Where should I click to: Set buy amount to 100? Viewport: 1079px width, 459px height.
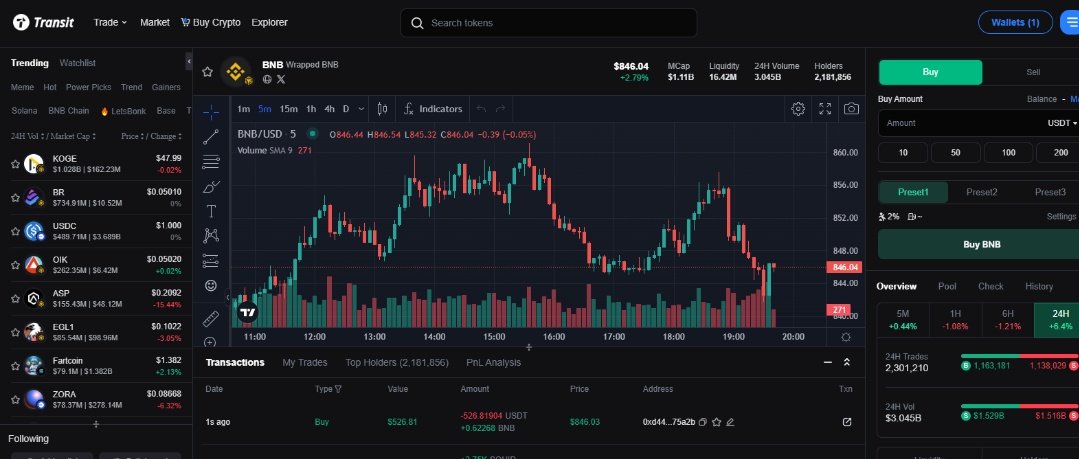(x=1008, y=153)
